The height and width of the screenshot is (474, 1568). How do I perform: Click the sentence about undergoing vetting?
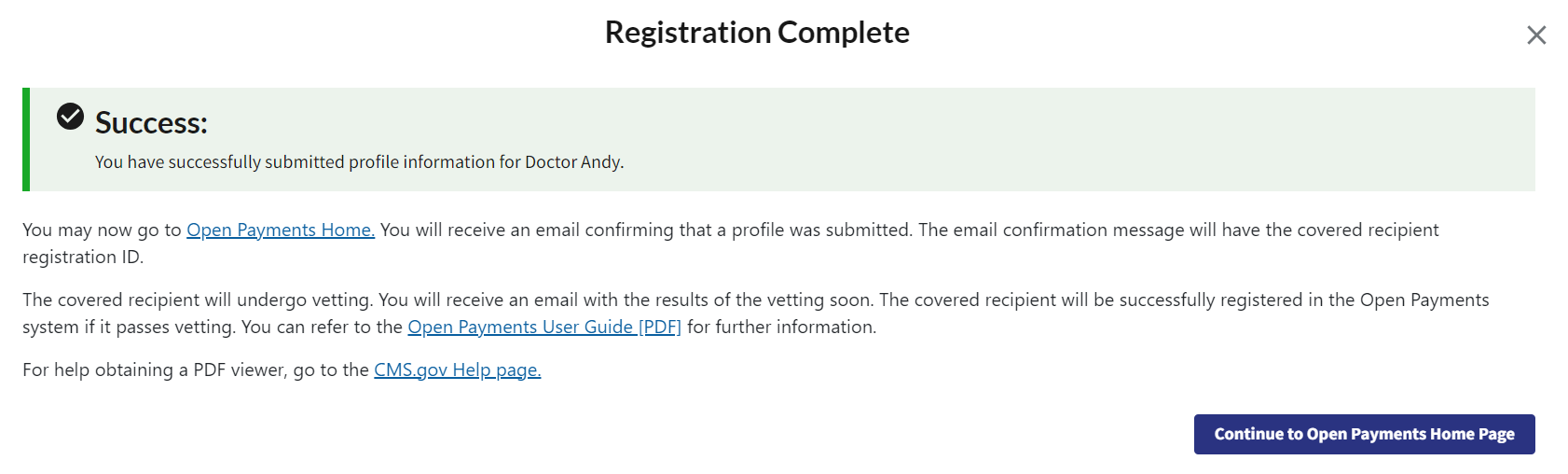197,300
